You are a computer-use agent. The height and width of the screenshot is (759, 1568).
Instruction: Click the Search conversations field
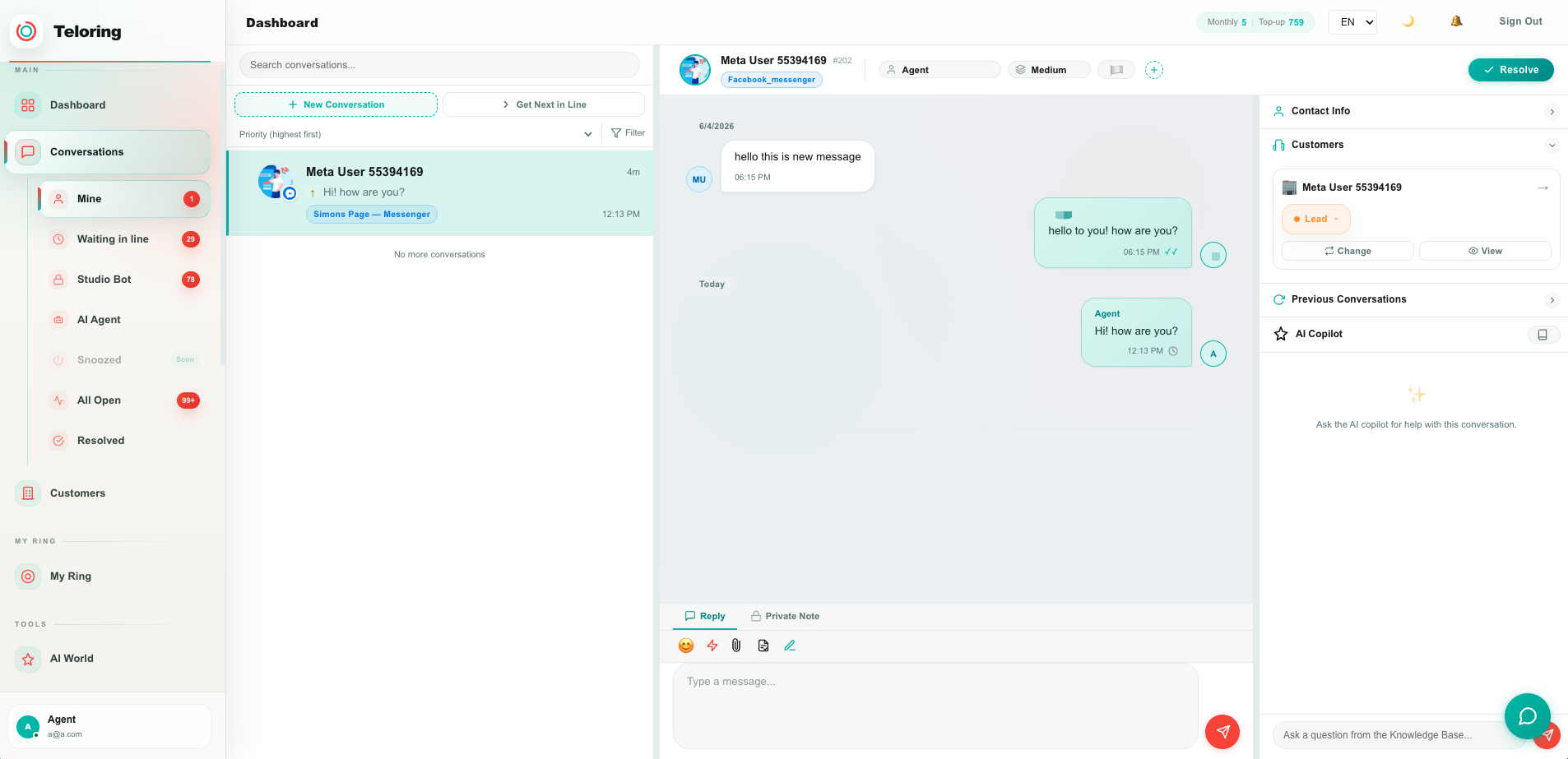pyautogui.click(x=439, y=65)
